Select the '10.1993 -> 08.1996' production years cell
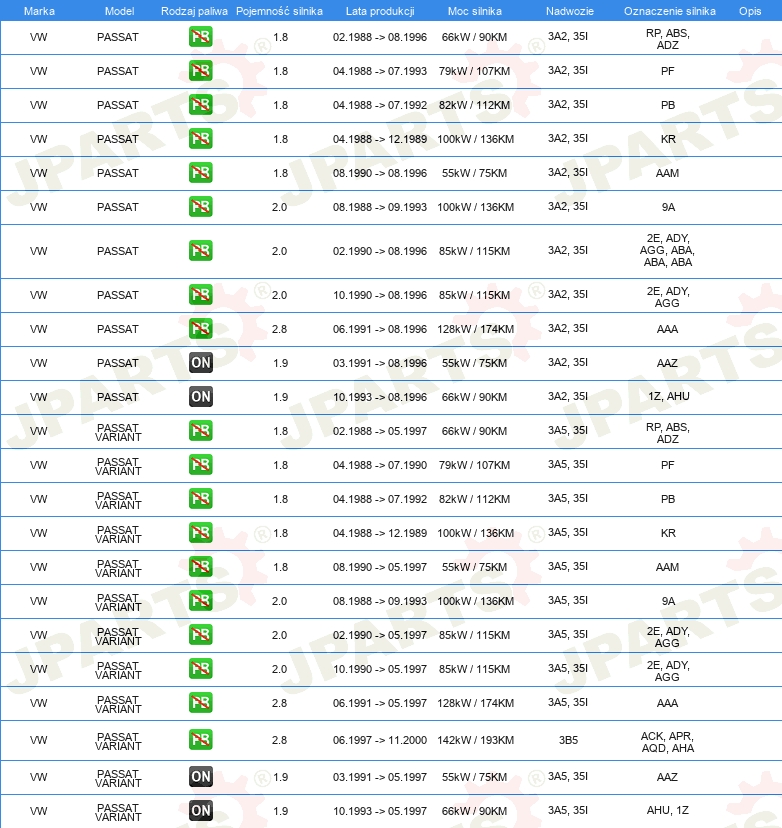 click(380, 397)
